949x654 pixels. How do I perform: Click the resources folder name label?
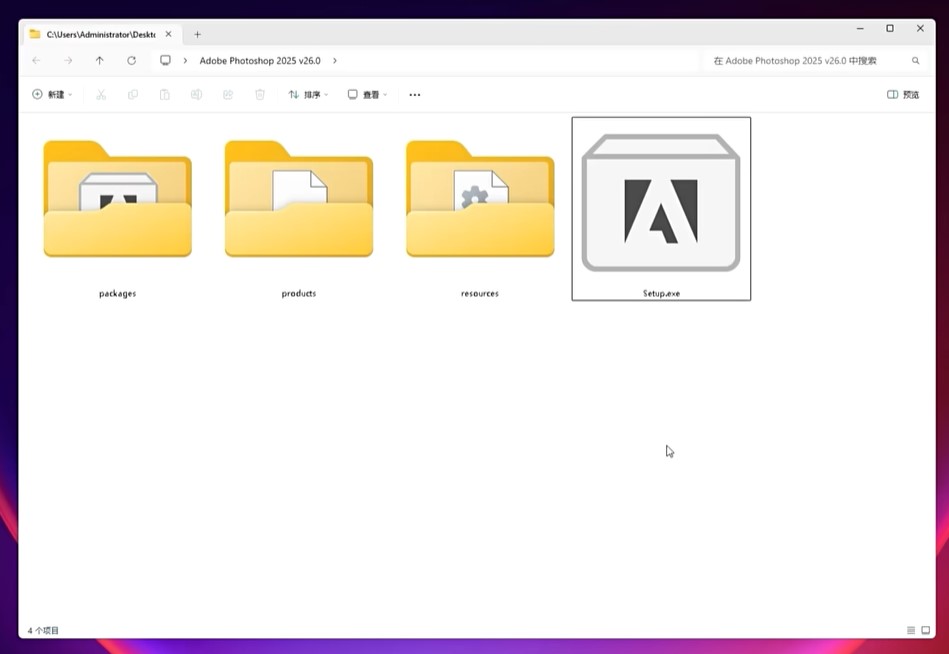pyautogui.click(x=480, y=293)
